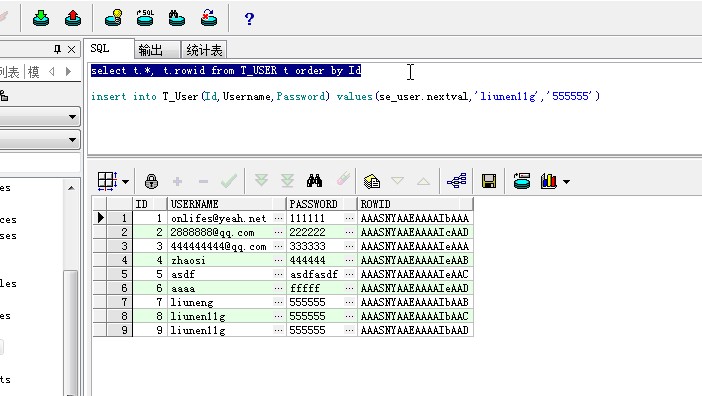
Task: Click the Fetch next page icon
Action: tap(261, 181)
